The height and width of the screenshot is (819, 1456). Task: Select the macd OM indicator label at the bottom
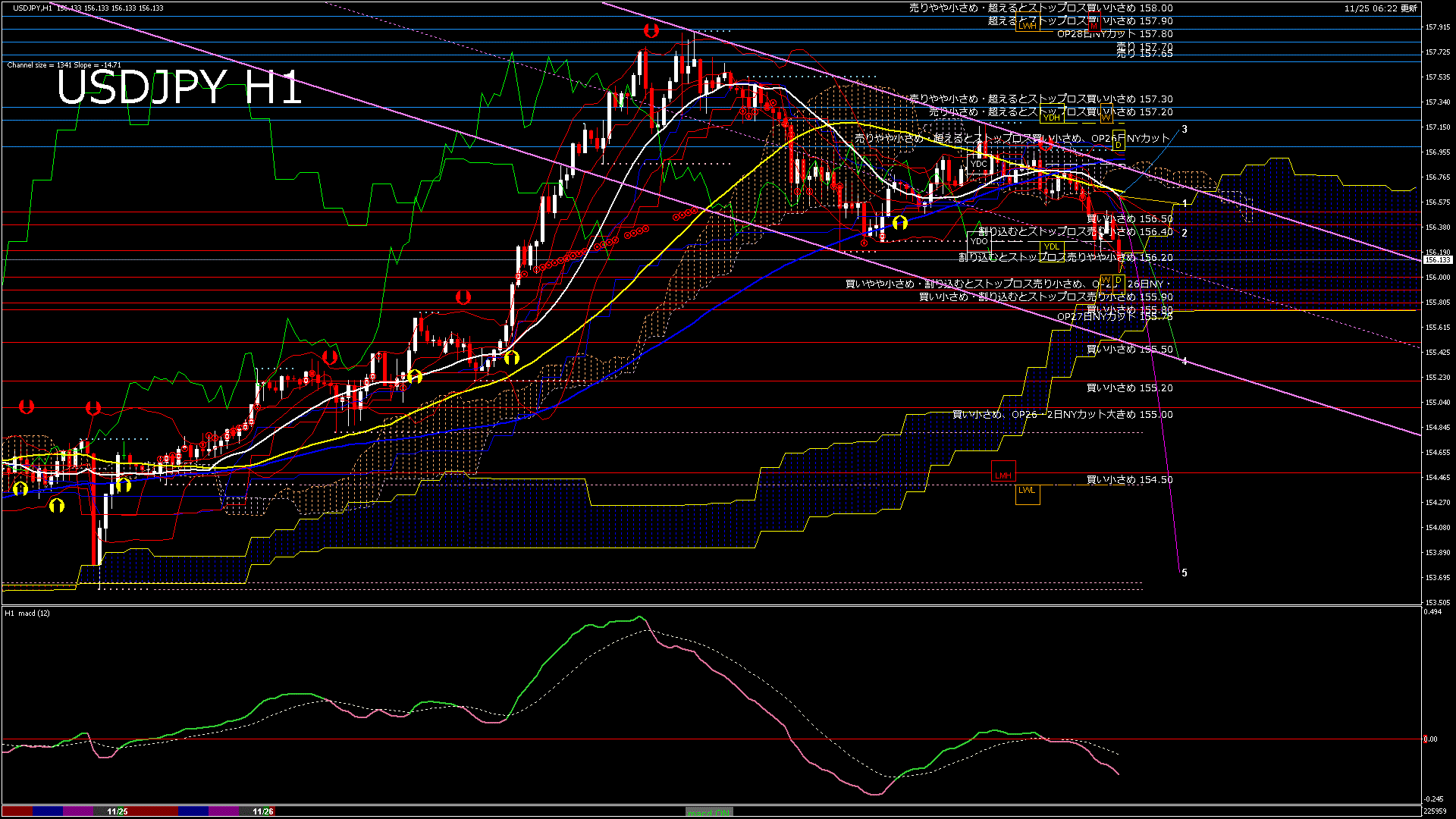[x=708, y=811]
